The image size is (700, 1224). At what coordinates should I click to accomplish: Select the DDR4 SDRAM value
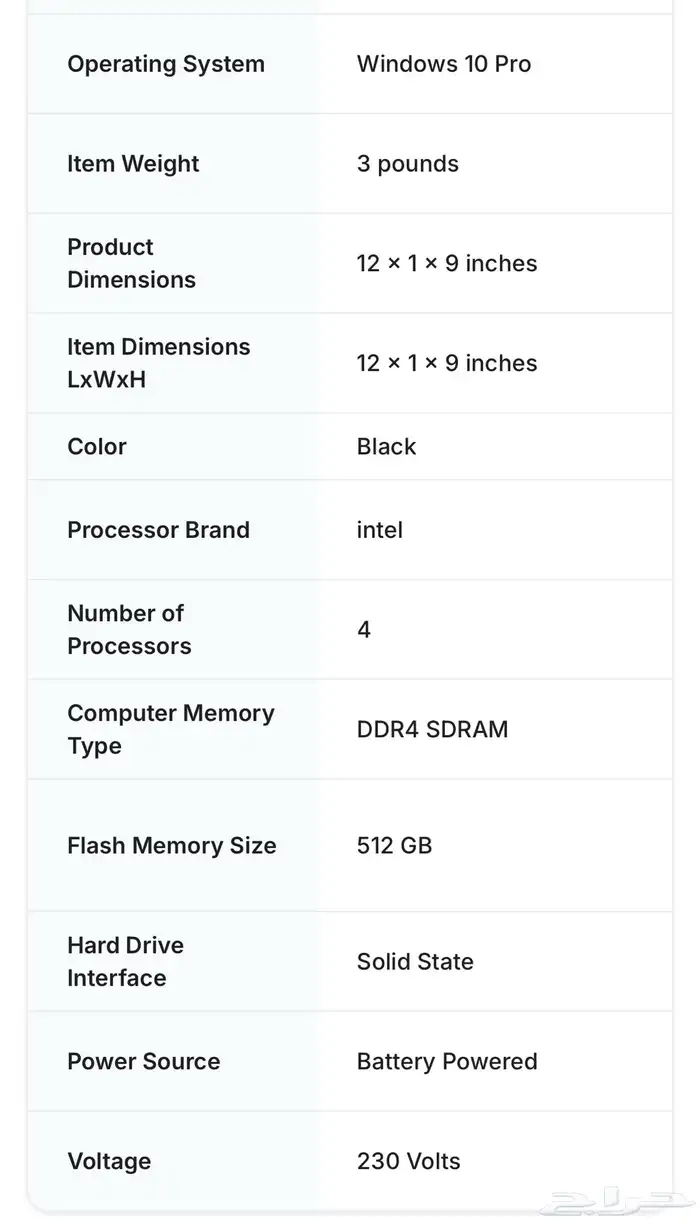(432, 729)
